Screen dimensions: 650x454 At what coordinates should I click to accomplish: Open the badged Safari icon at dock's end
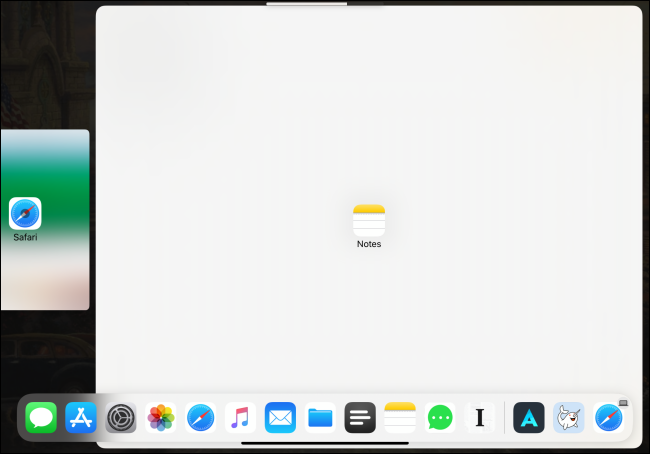[x=609, y=417]
